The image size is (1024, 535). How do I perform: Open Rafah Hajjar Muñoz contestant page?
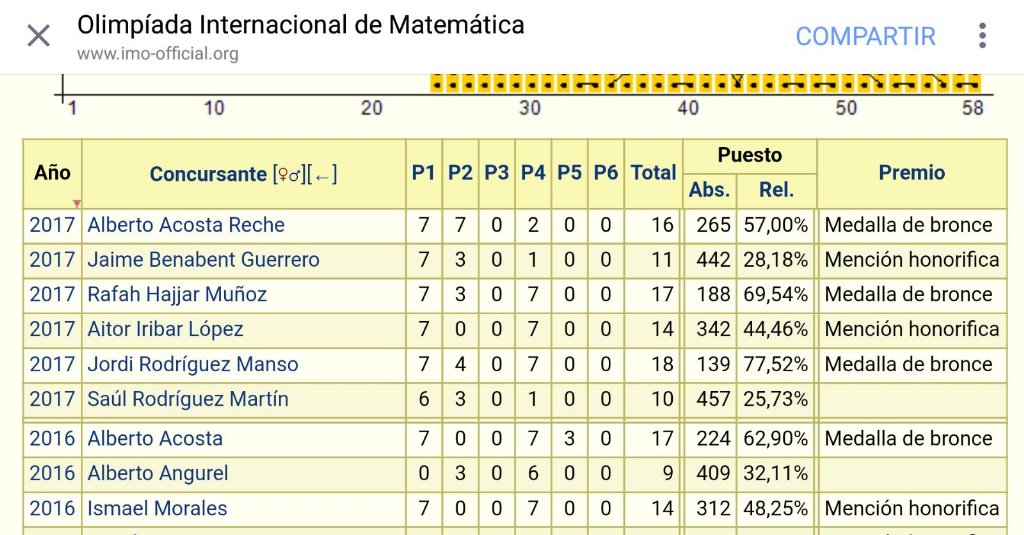coord(177,295)
